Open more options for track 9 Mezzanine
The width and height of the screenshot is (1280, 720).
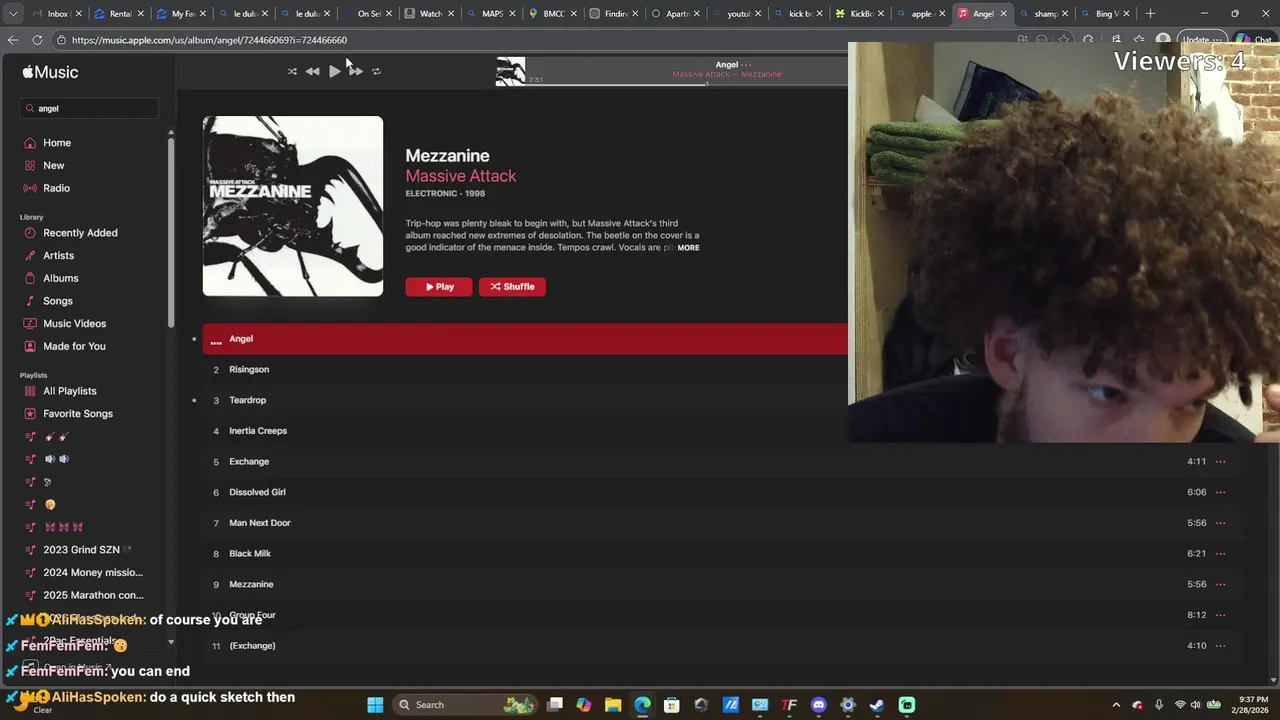click(1220, 584)
